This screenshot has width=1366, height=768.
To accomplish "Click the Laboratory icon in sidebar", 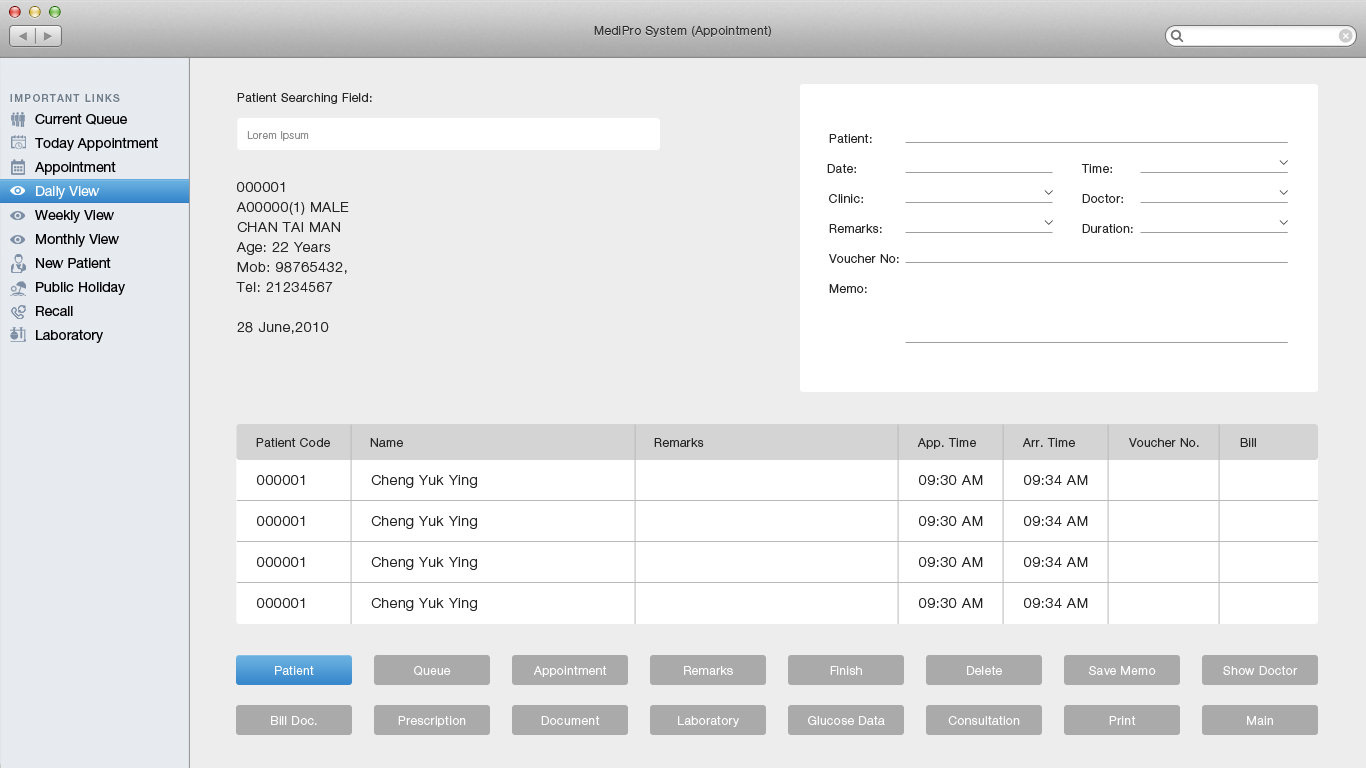I will pyautogui.click(x=18, y=335).
